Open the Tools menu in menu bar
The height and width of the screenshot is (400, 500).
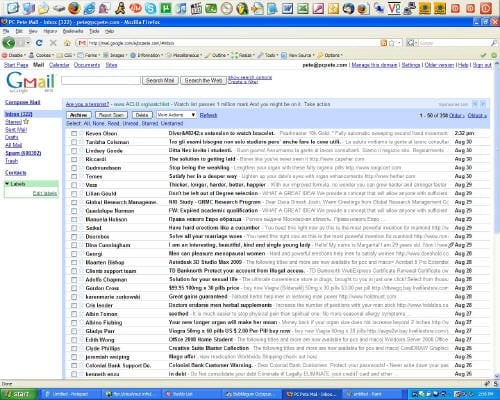[94, 31]
